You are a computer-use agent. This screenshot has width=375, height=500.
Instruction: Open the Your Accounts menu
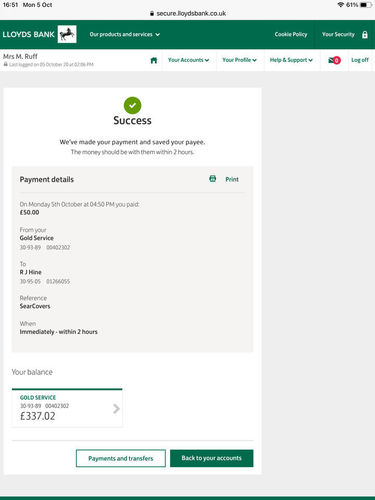click(x=188, y=60)
